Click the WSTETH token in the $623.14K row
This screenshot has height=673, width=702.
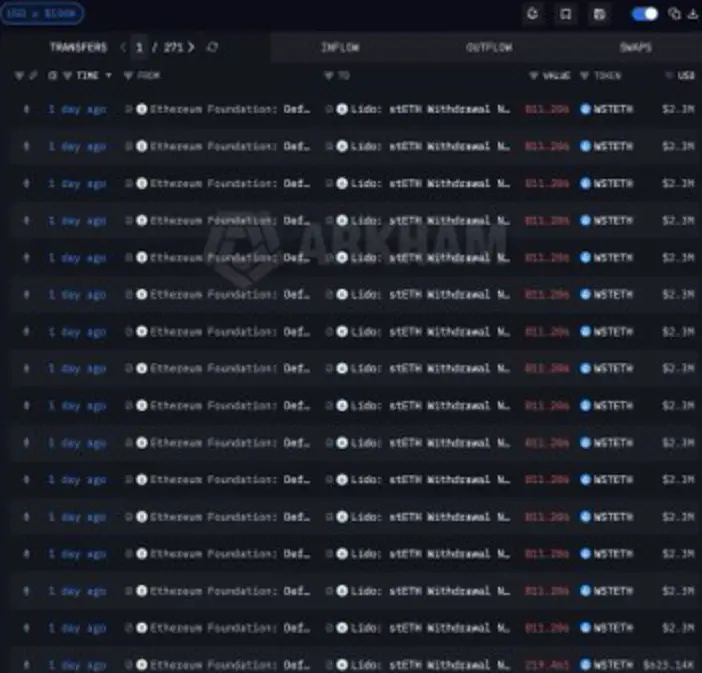606,664
